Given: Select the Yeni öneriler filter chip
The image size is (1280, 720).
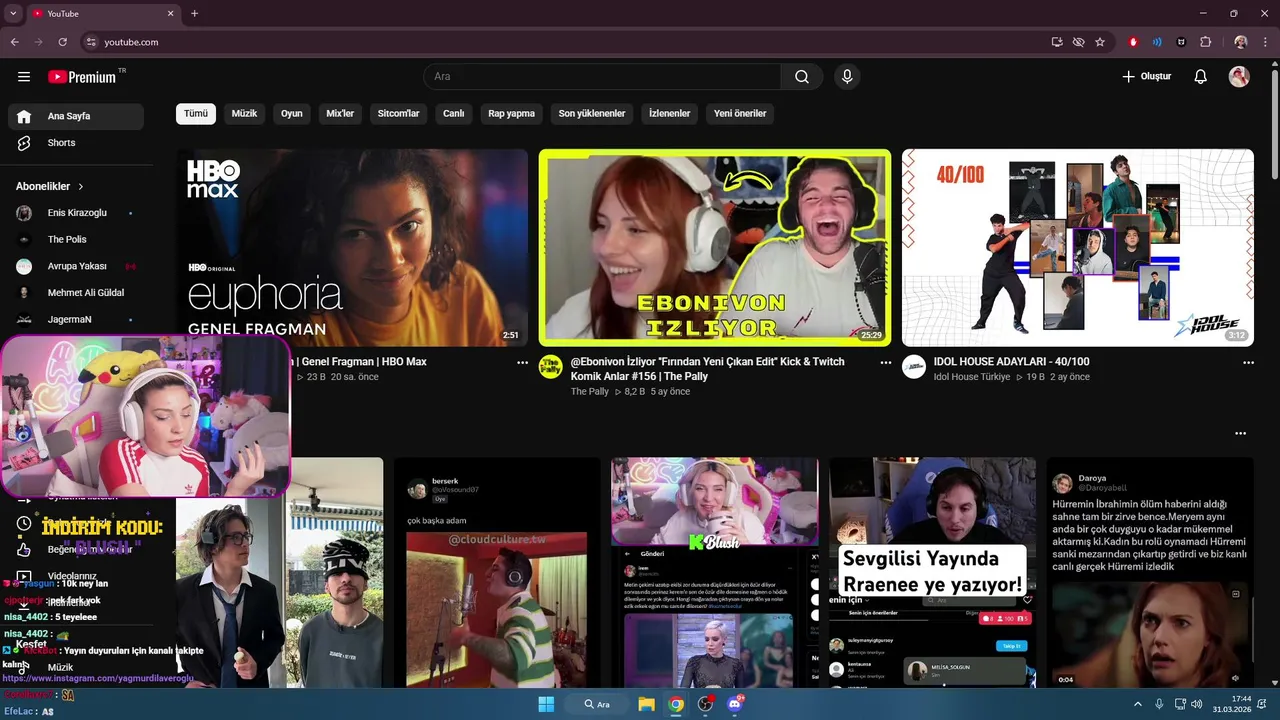Looking at the screenshot, I should pos(740,114).
